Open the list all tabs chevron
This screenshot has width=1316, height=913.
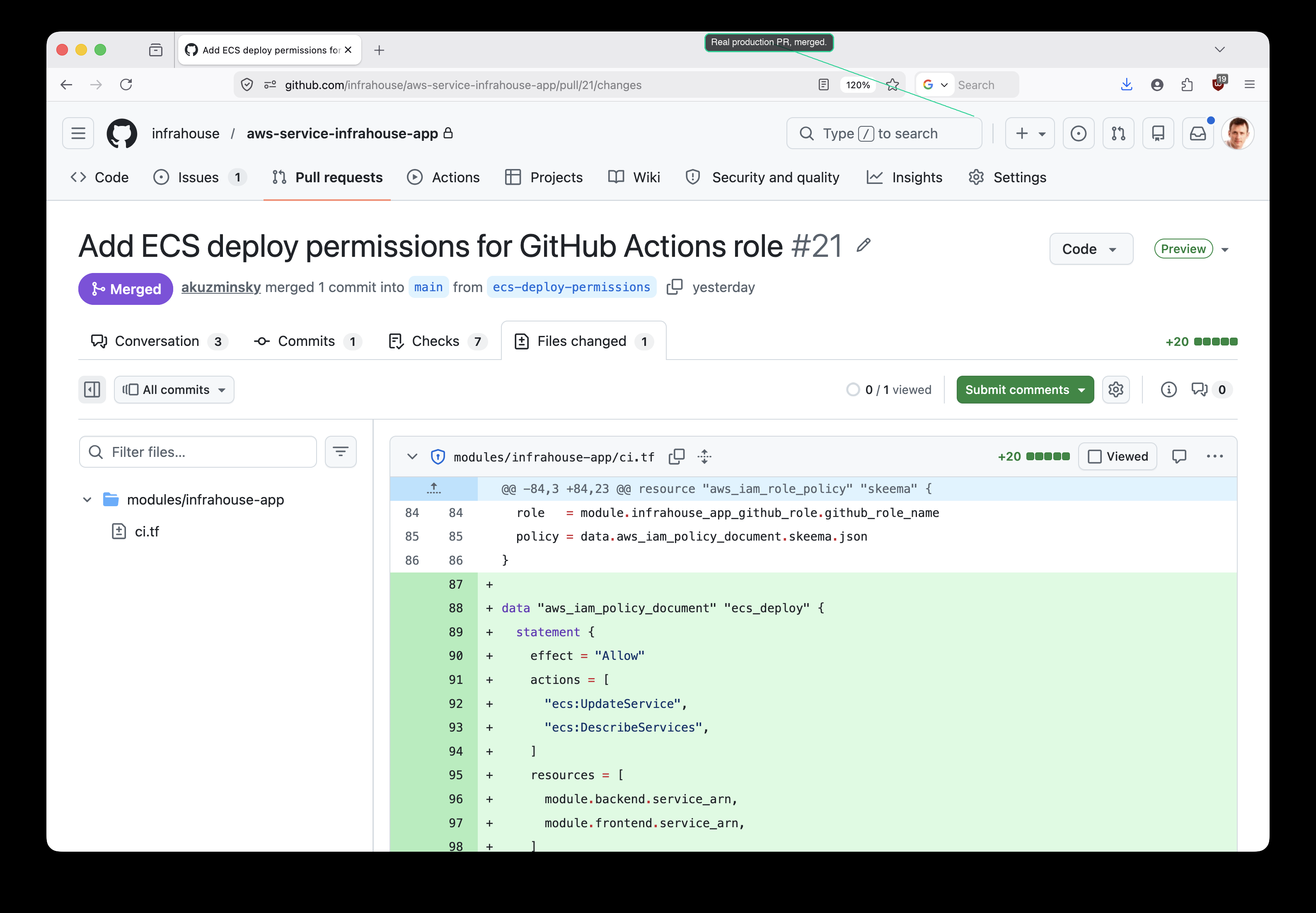[1219, 49]
